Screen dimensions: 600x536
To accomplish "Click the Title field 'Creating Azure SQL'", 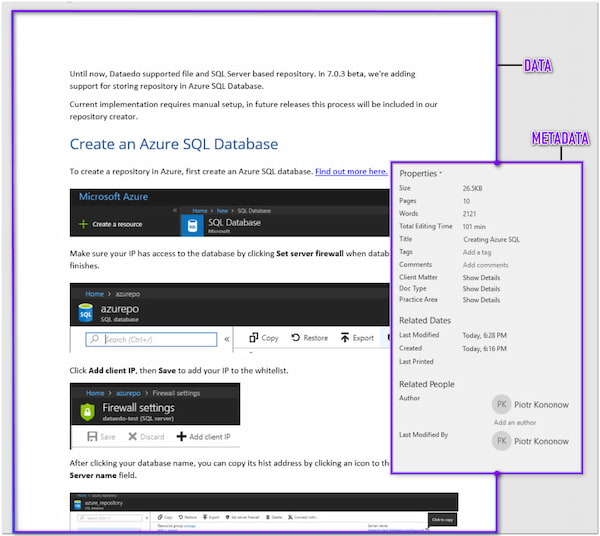I will 491,240.
